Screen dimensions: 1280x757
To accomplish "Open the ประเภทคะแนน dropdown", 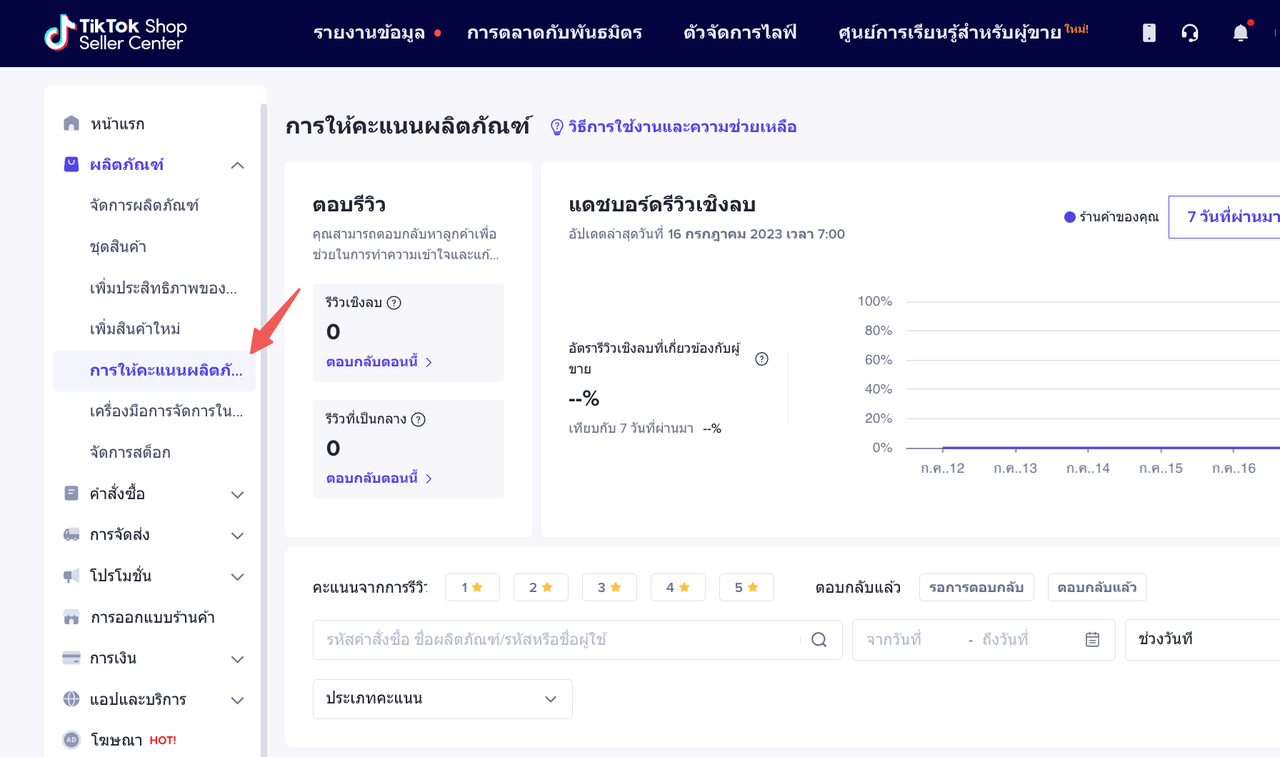I will 442,699.
